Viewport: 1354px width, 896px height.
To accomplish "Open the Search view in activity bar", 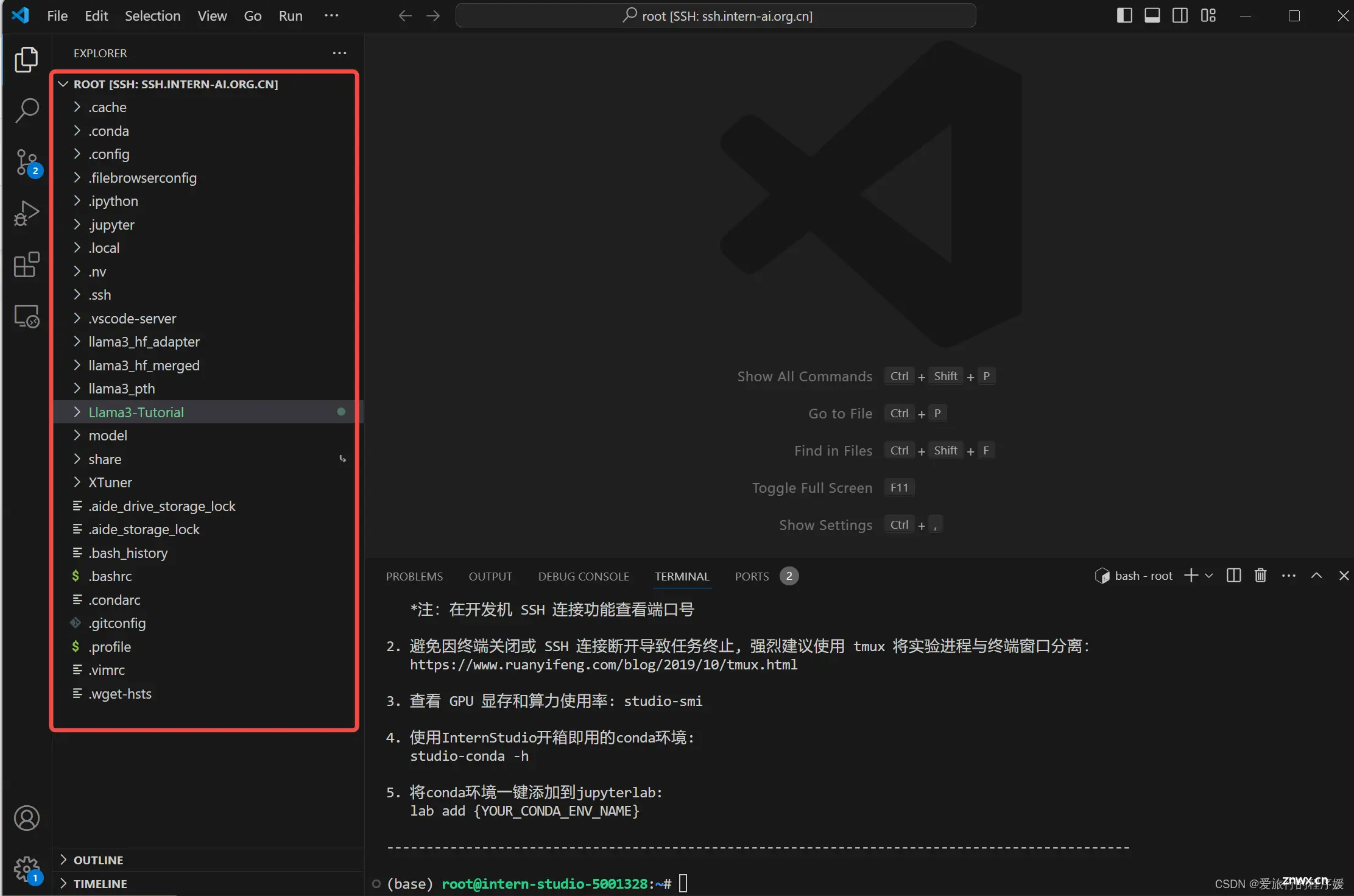I will point(26,111).
